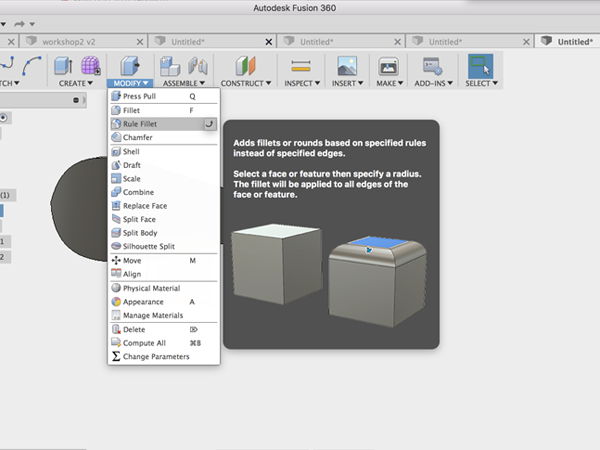Click the Split Body icon
Screen dimensions: 600x450
point(116,232)
